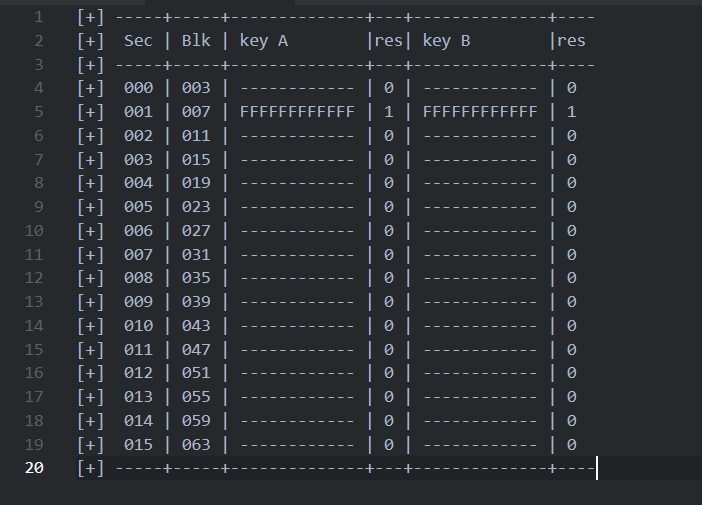Screen dimensions: 702x505
Task: Click the 'Sec' column header text
Action: point(138,41)
